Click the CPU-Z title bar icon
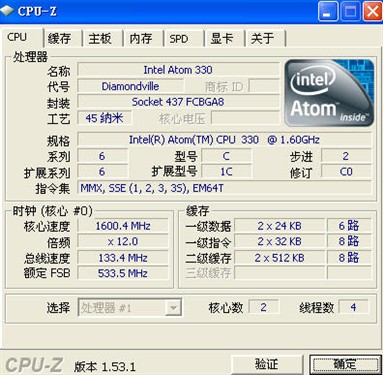Viewport: 383px width, 375px height. coord(7,11)
